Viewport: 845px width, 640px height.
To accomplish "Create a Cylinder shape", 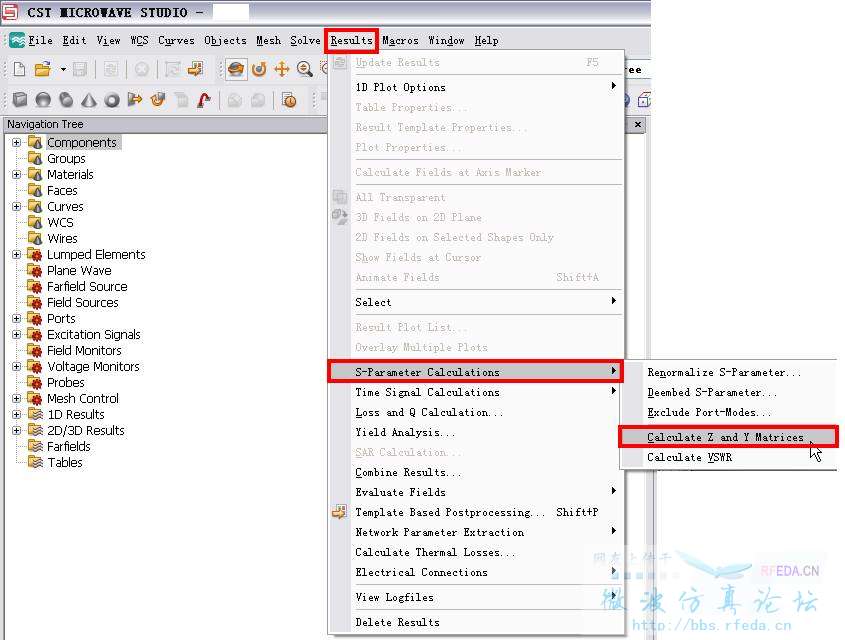I will pos(66,100).
